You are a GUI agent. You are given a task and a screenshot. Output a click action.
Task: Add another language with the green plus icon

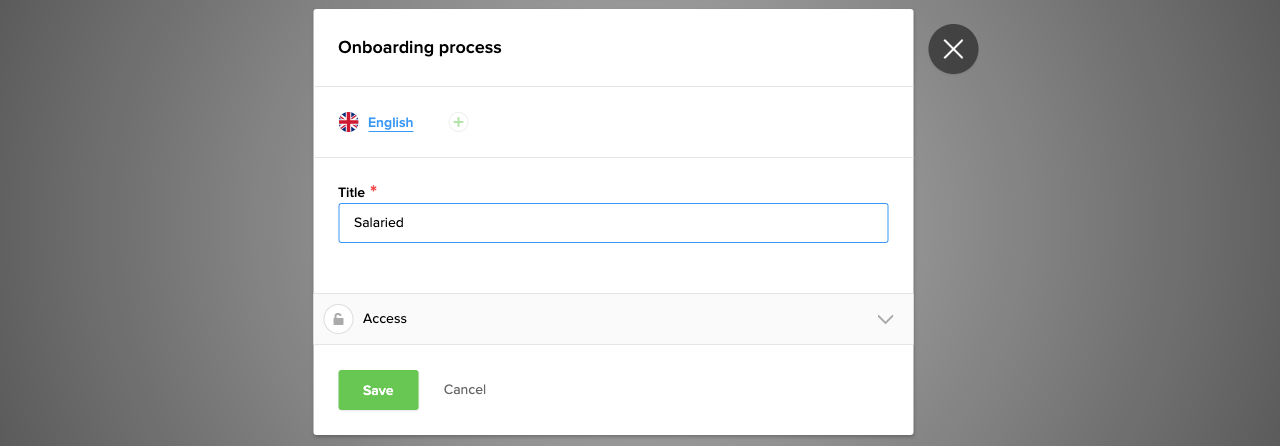point(458,122)
